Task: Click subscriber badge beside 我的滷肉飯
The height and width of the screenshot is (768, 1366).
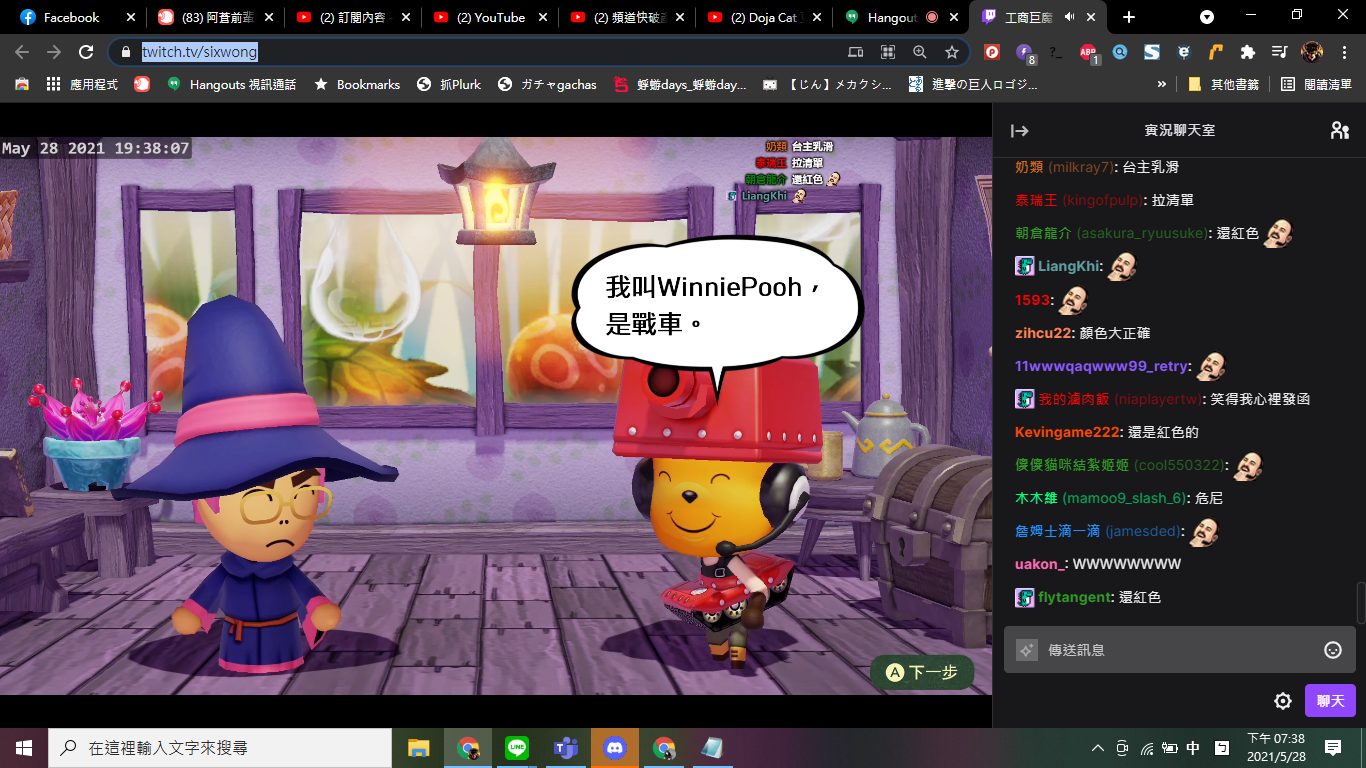Action: point(1025,399)
